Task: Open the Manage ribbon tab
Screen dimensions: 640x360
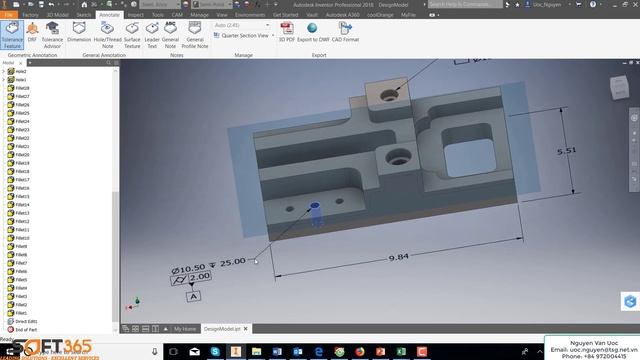Action: pyautogui.click(x=199, y=15)
